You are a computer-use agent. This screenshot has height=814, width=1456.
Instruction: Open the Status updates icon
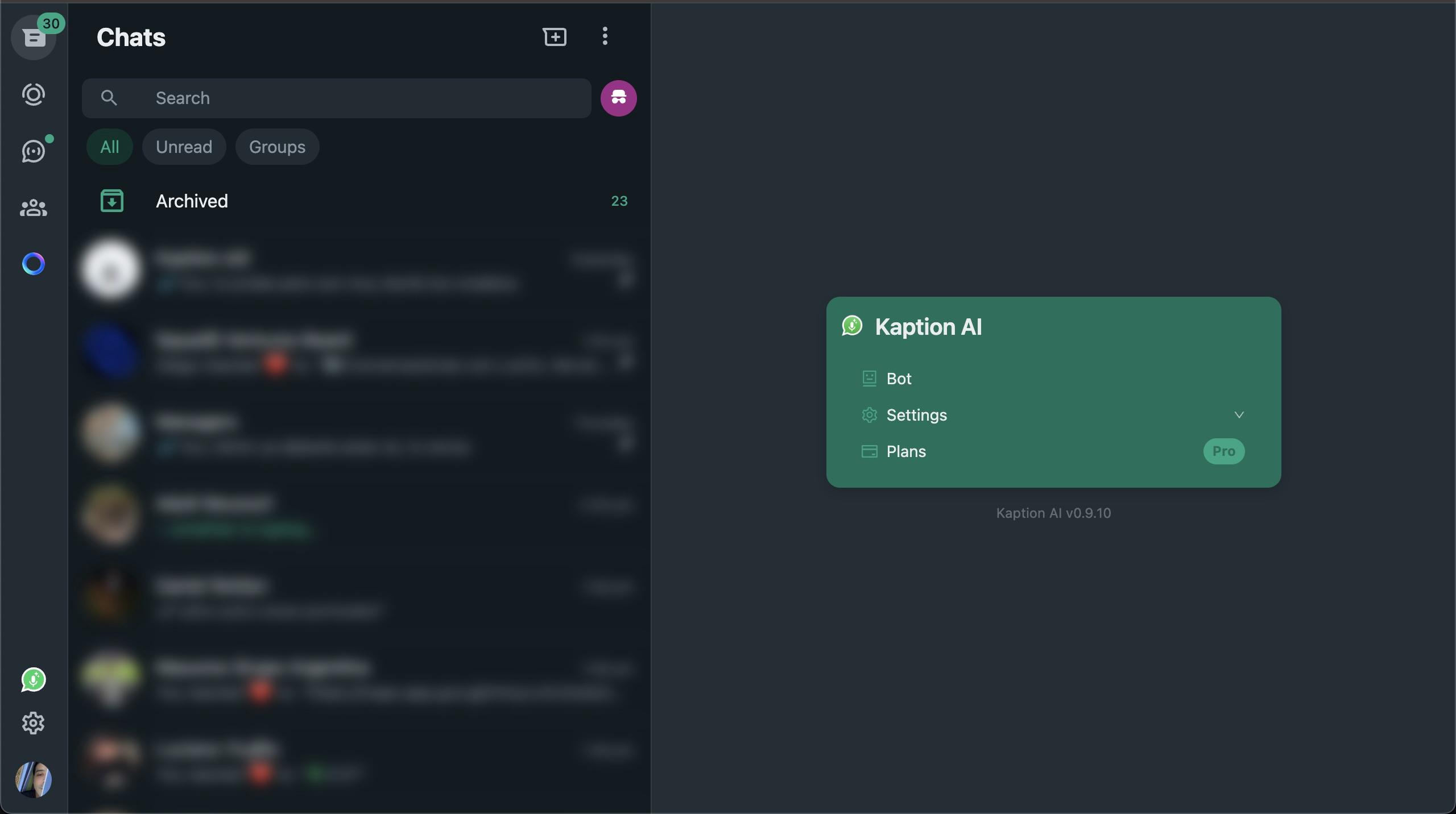point(34,94)
